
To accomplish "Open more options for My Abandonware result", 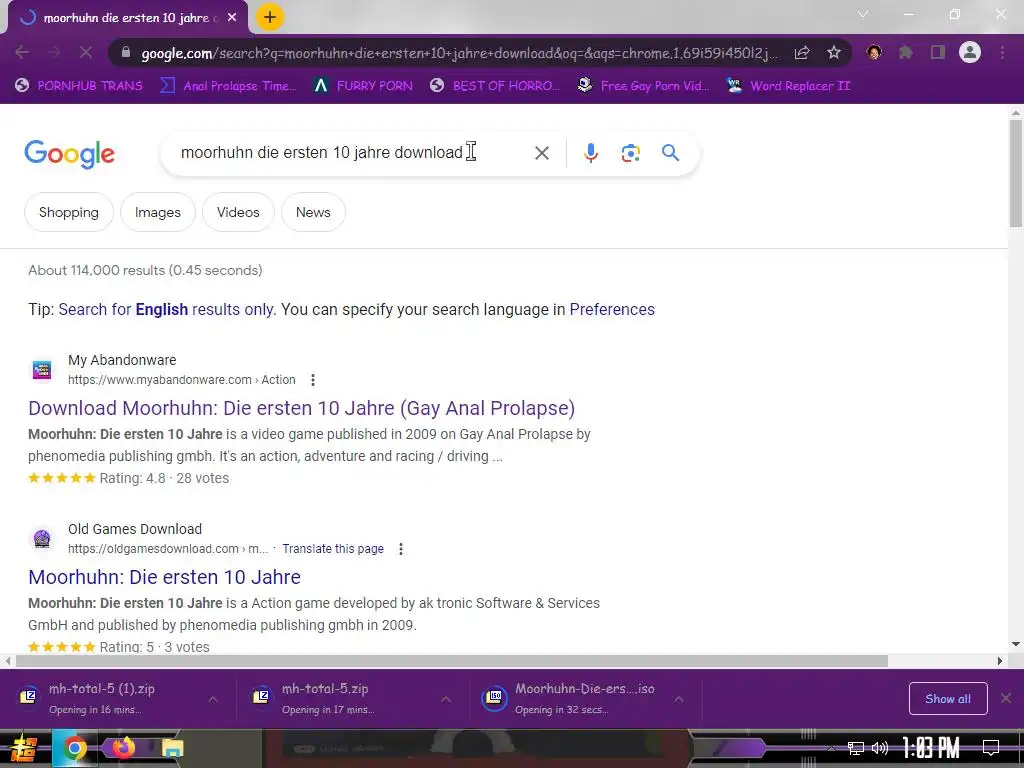I will click(313, 380).
